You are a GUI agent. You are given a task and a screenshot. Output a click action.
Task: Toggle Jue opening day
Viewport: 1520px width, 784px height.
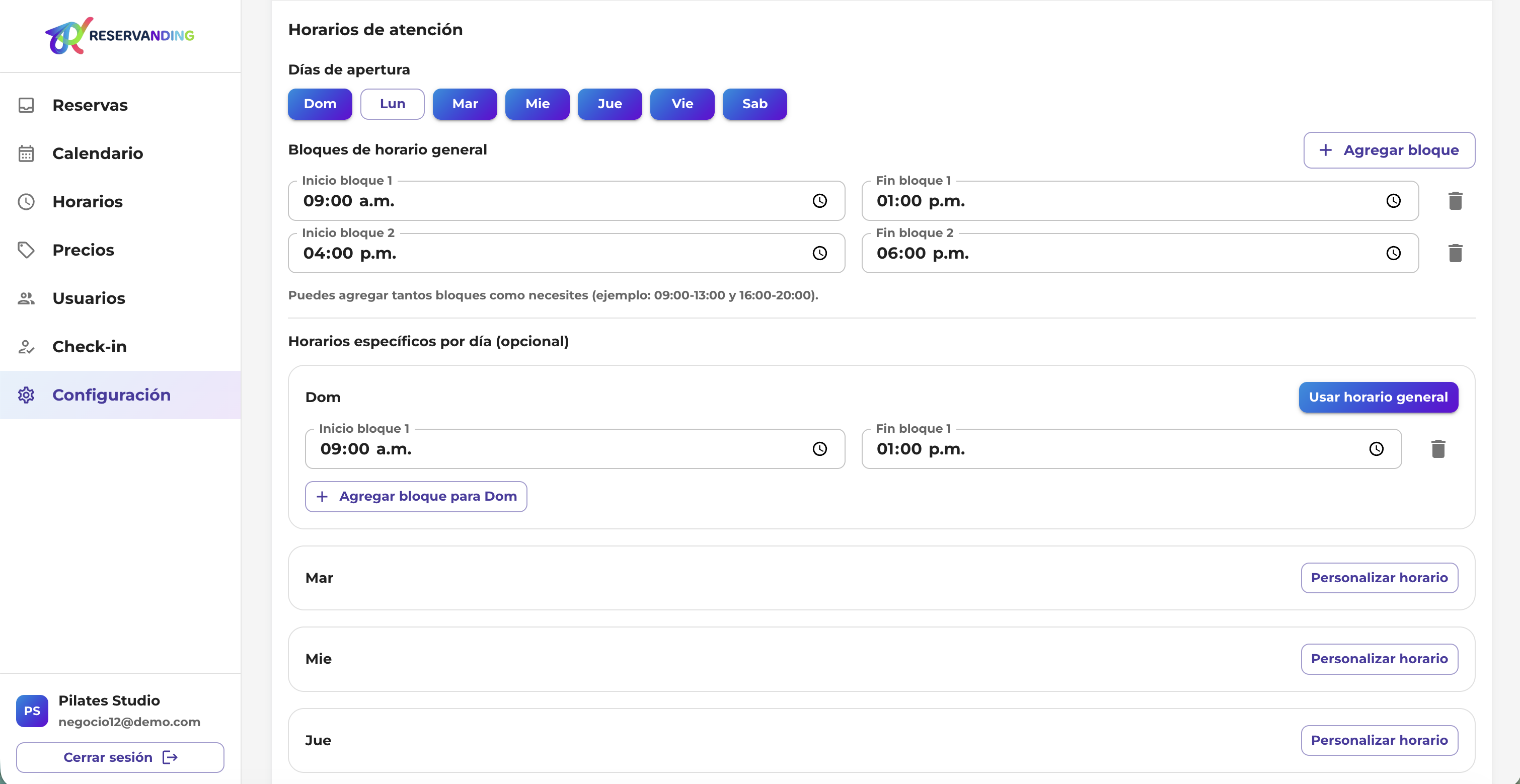pos(610,104)
